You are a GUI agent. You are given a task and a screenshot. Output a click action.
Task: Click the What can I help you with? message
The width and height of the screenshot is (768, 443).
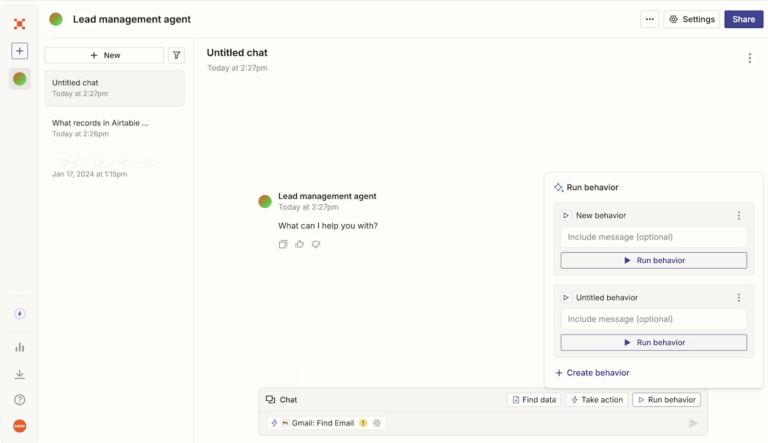pyautogui.click(x=328, y=226)
